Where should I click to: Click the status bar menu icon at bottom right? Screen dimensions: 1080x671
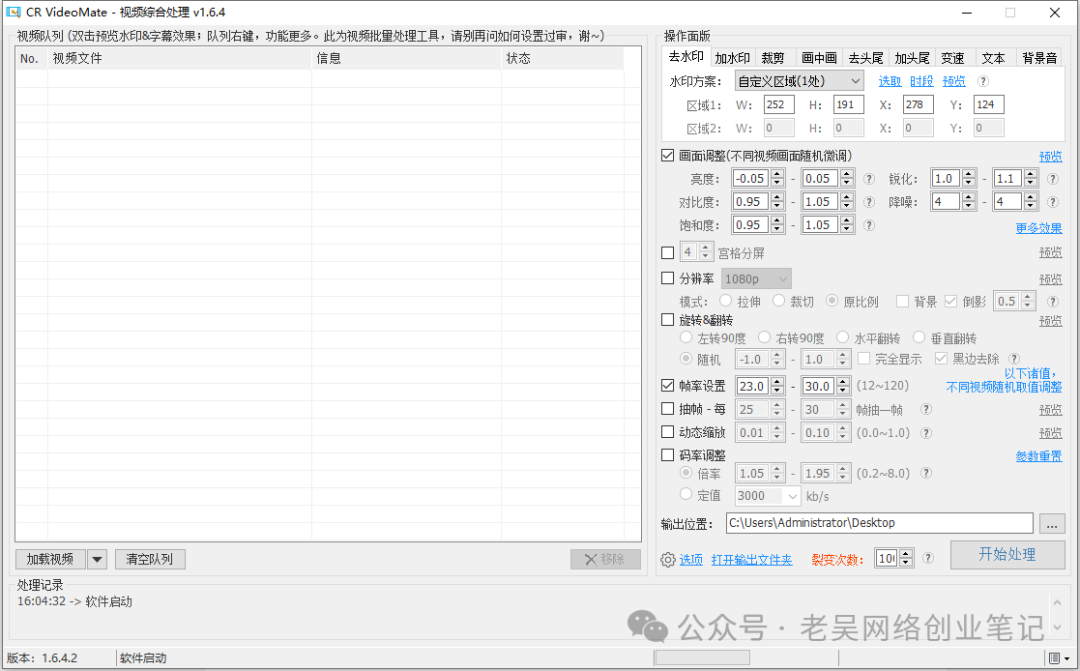click(x=1054, y=657)
